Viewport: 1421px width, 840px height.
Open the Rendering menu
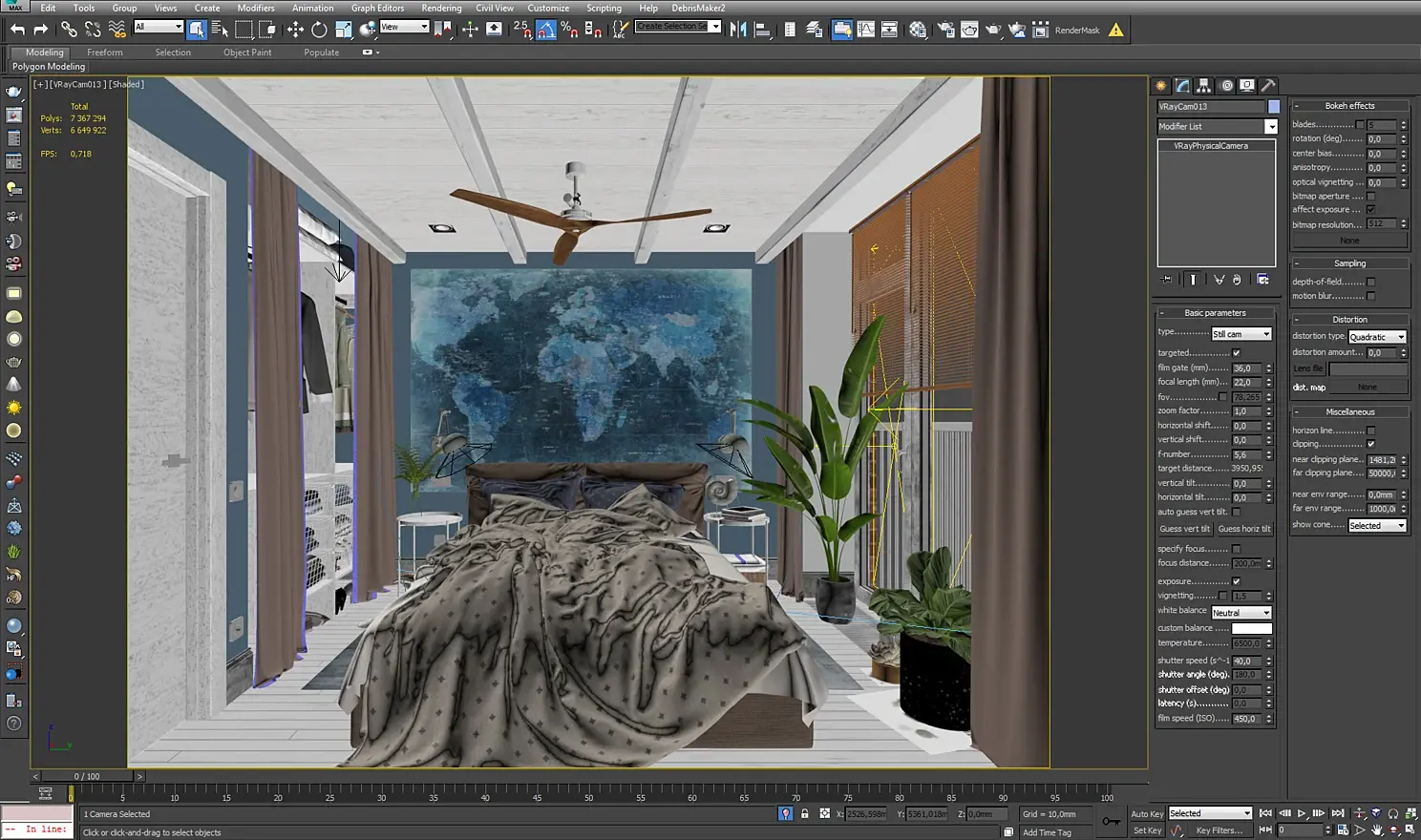click(441, 8)
